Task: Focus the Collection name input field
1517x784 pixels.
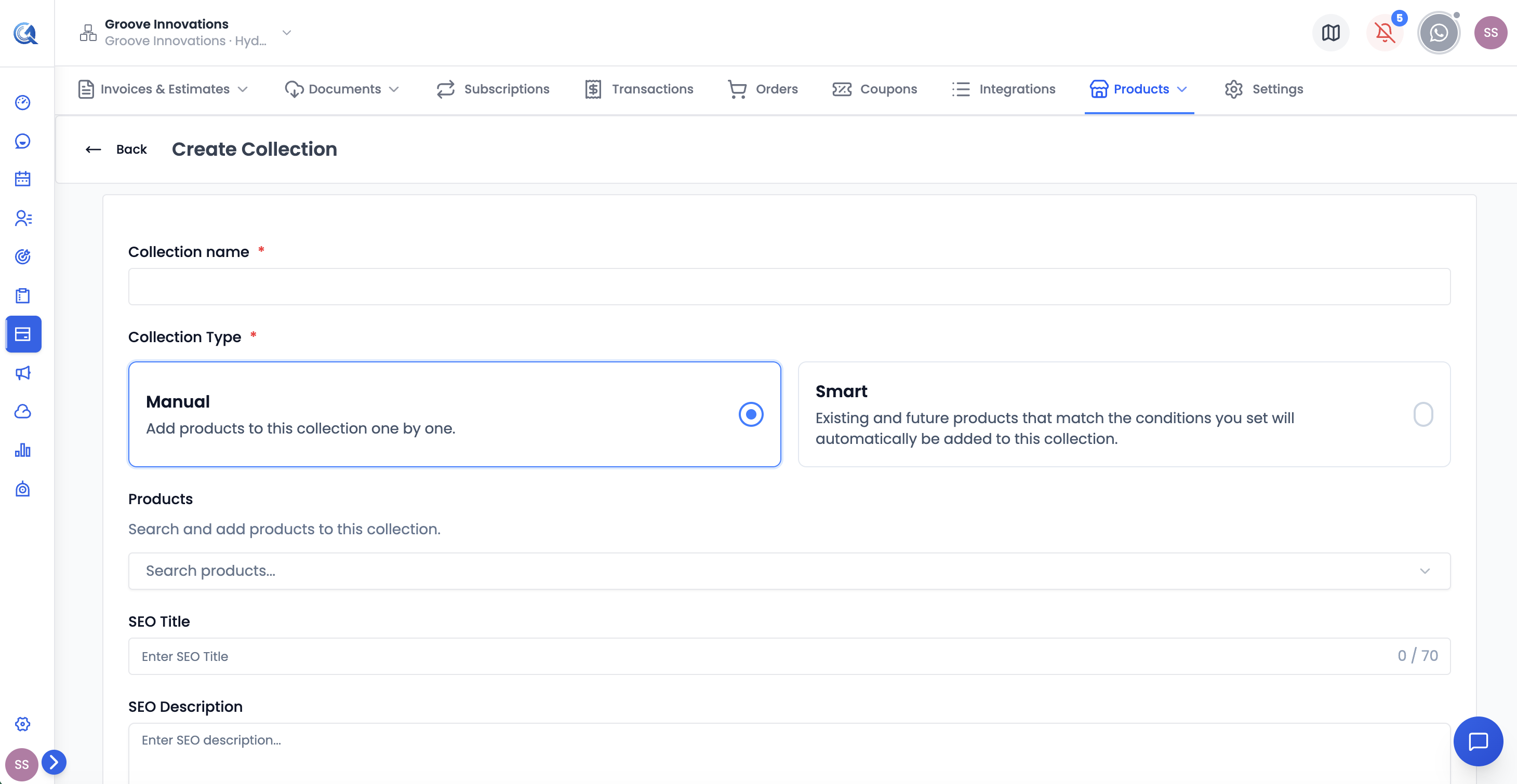Action: point(789,287)
